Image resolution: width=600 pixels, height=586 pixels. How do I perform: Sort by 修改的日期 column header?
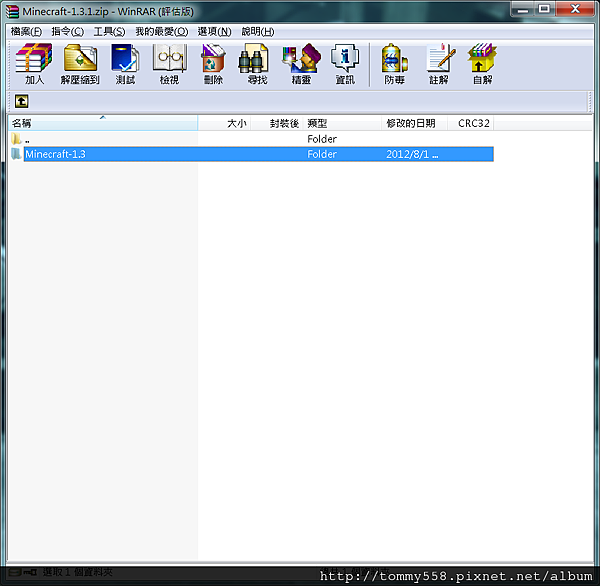click(x=414, y=123)
